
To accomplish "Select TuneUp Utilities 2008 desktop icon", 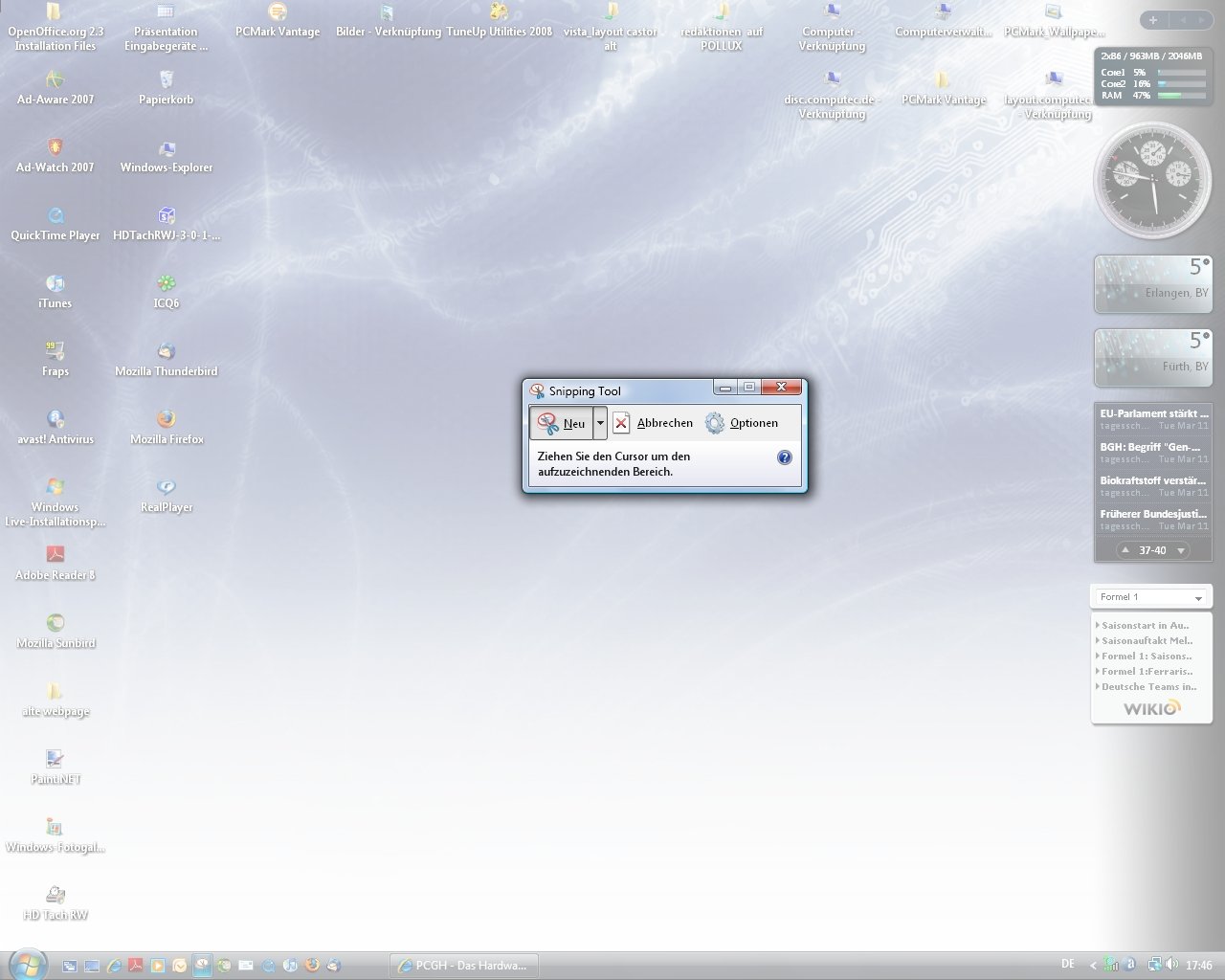I will tap(500, 19).
